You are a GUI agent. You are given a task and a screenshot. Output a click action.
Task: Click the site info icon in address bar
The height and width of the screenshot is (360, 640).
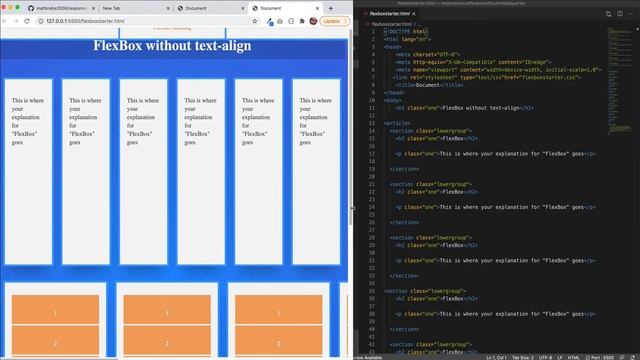40,21
